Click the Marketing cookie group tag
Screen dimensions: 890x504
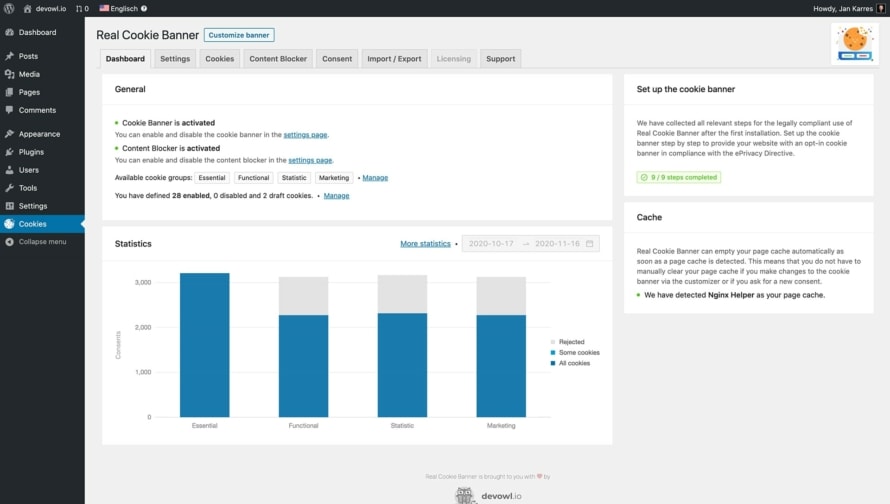coord(334,178)
